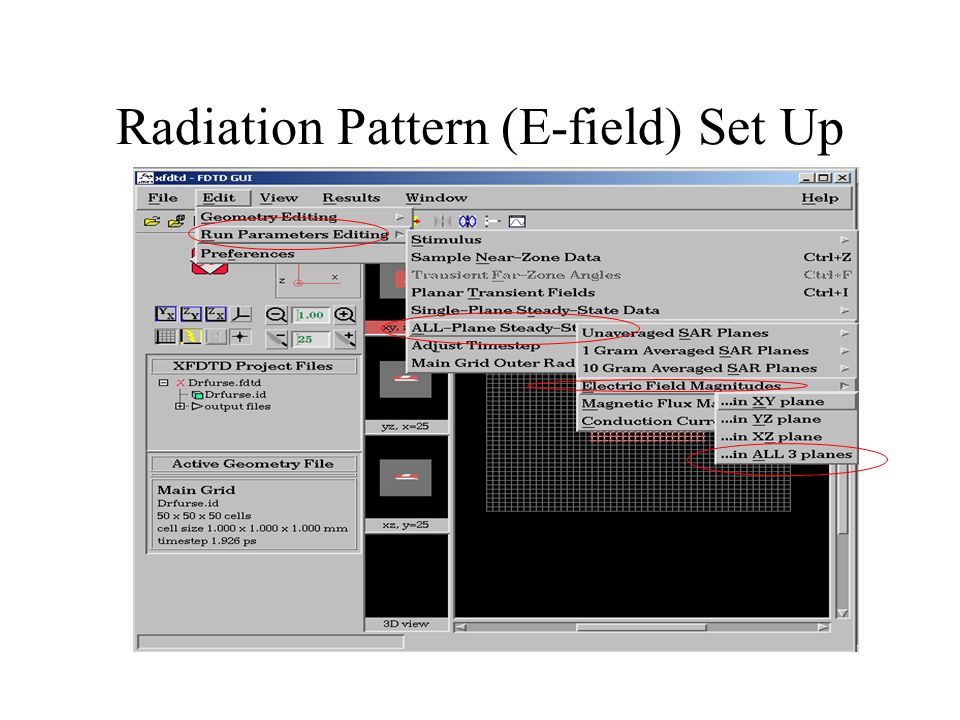Choose Run Parameters Editing menu entry
Screen dimensions: 960x720
[x=302, y=234]
